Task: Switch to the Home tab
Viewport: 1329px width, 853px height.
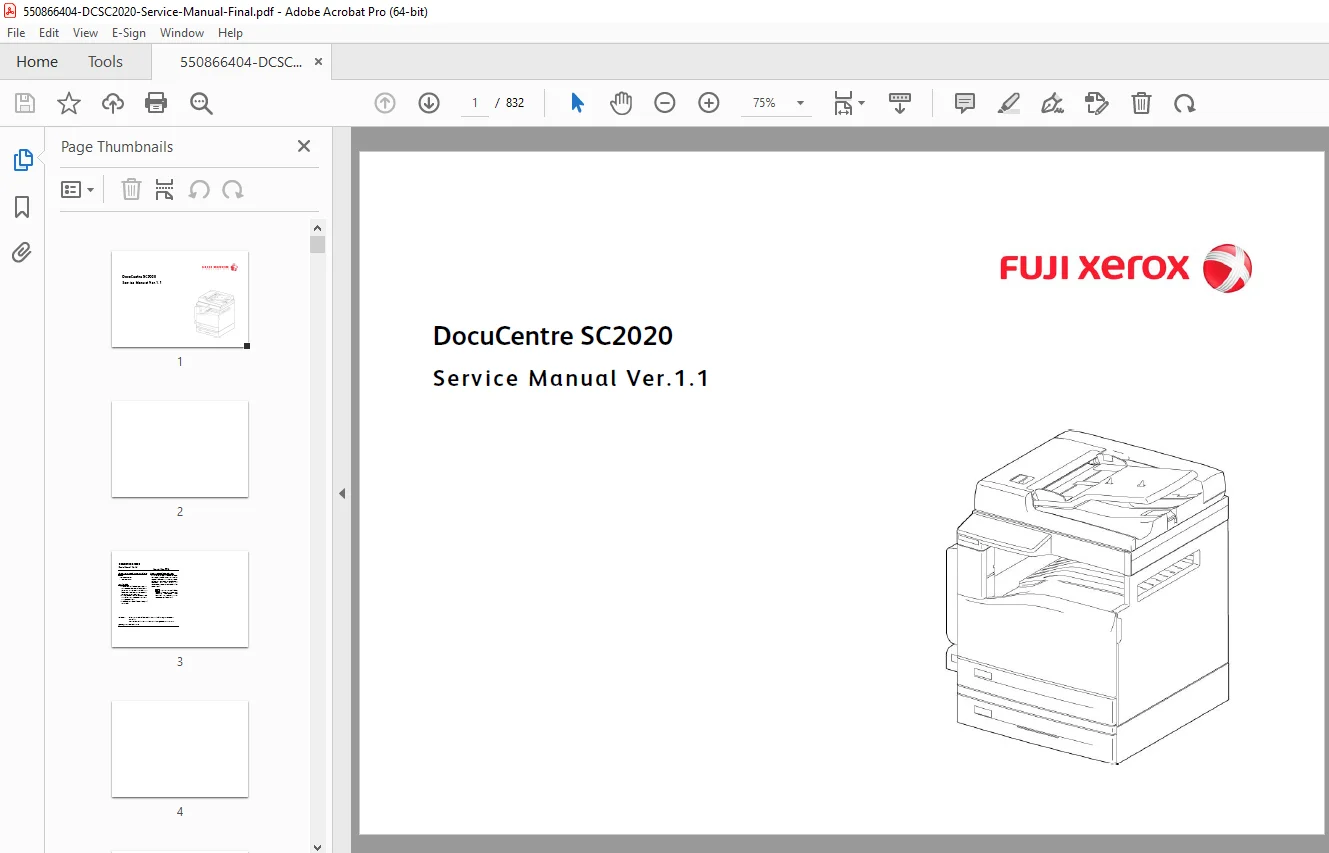Action: click(x=37, y=62)
